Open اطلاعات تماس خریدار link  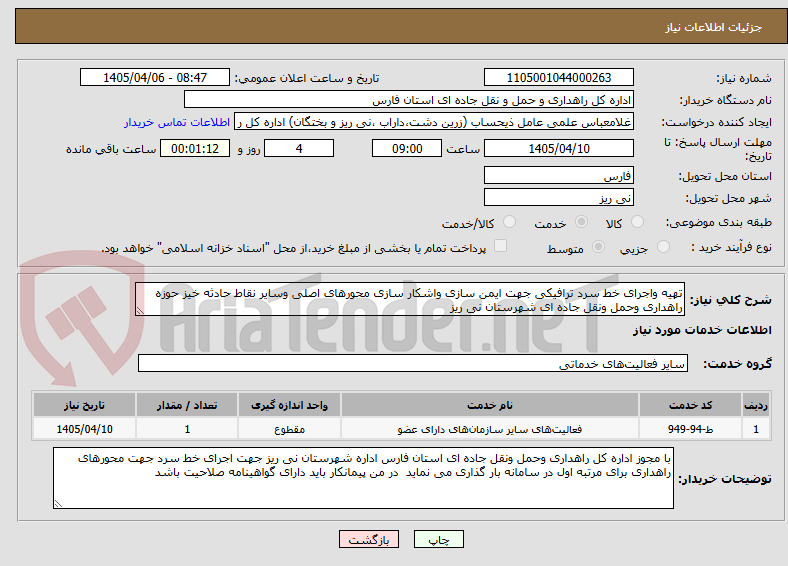click(x=177, y=122)
